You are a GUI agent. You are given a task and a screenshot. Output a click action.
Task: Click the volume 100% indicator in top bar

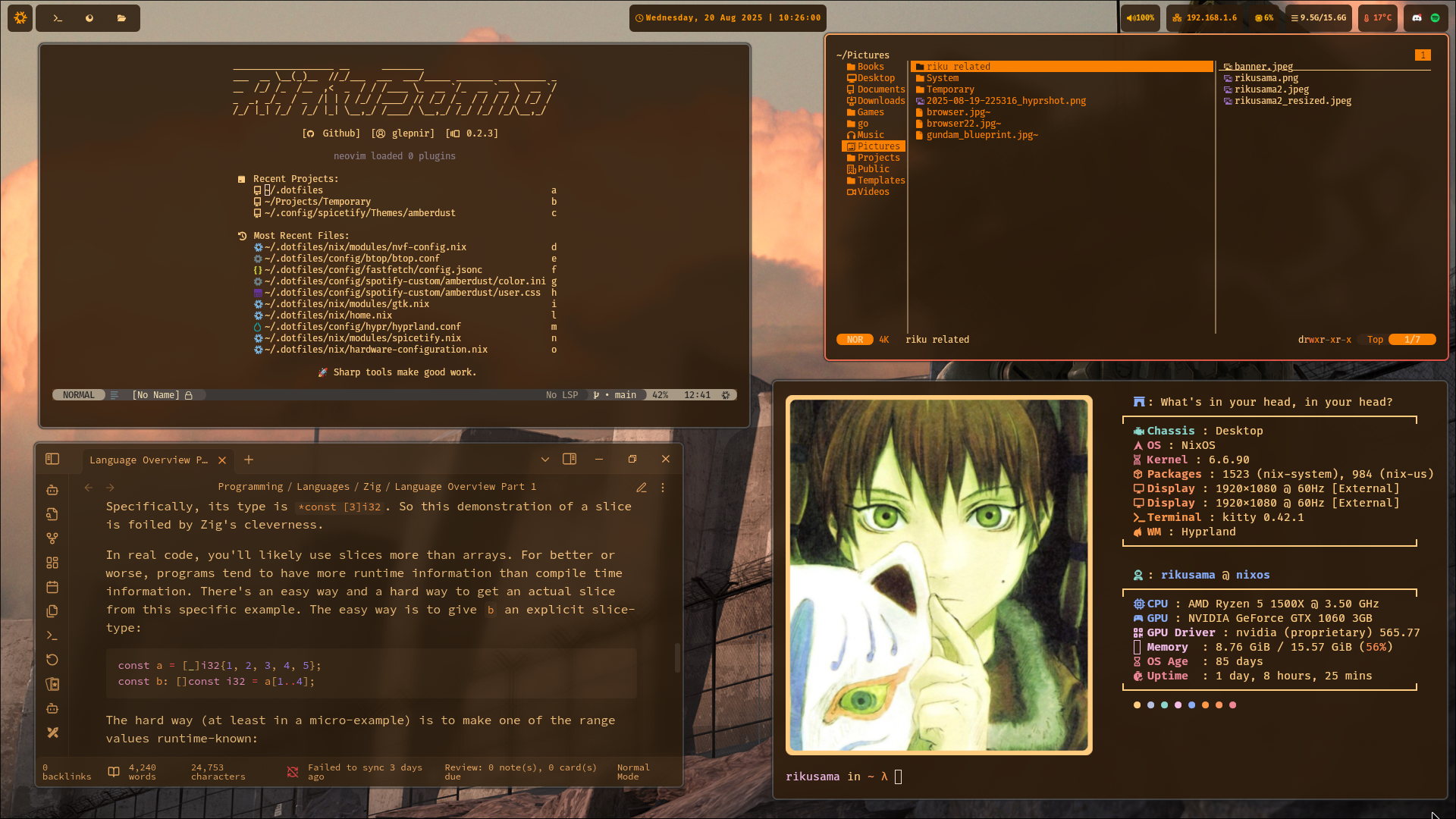pos(1140,17)
